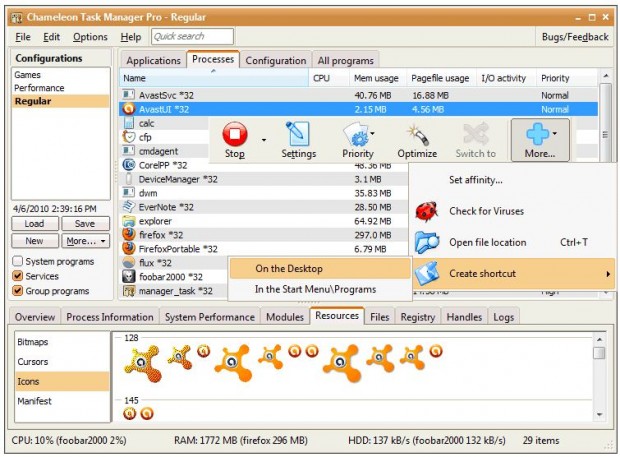Screen dimensions: 620x457
Task: Open the Options menu
Action: pyautogui.click(x=90, y=37)
